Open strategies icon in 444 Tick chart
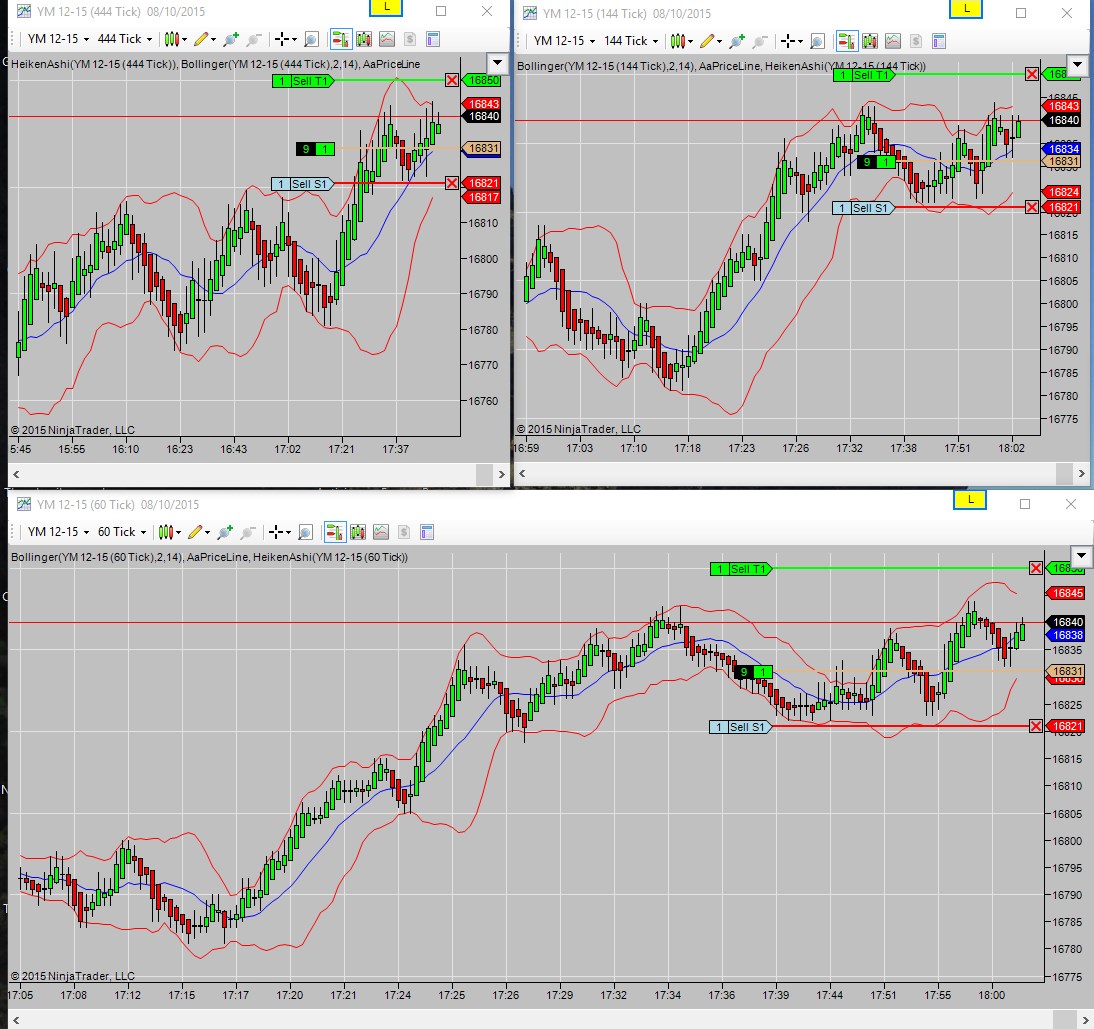This screenshot has width=1094, height=1029. (x=410, y=39)
